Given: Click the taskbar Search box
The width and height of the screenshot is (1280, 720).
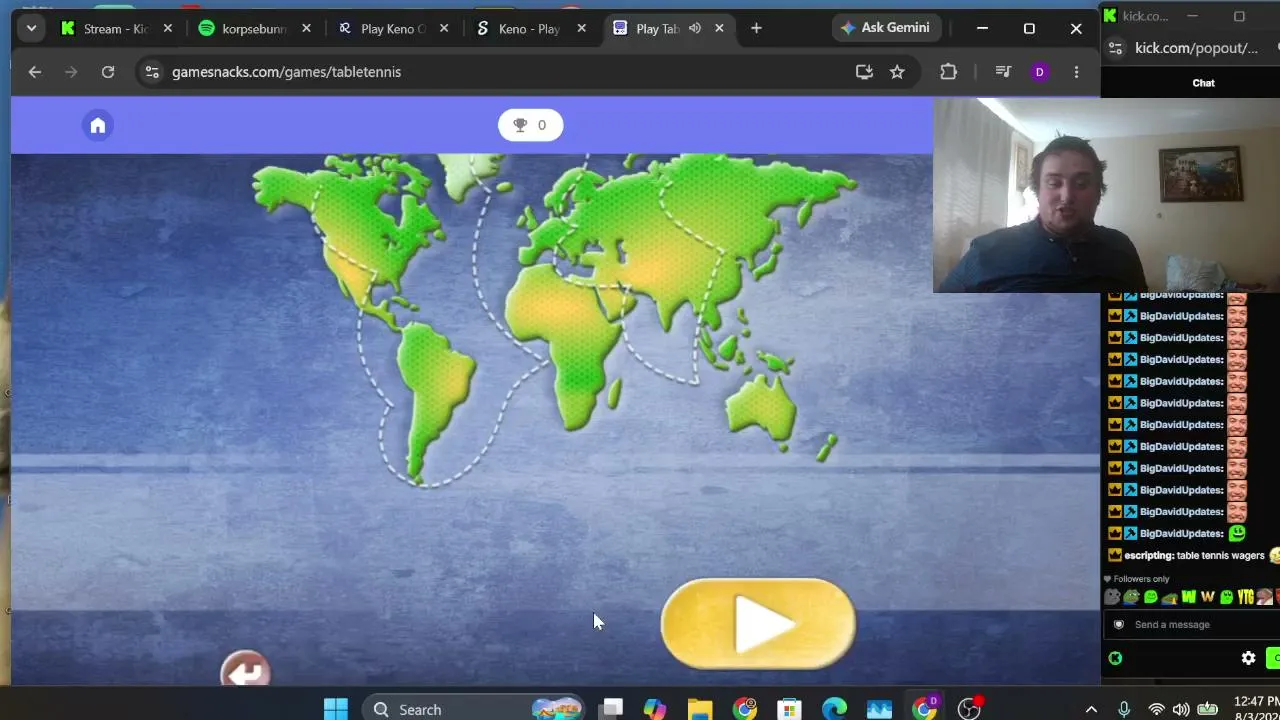Looking at the screenshot, I should tap(475, 709).
